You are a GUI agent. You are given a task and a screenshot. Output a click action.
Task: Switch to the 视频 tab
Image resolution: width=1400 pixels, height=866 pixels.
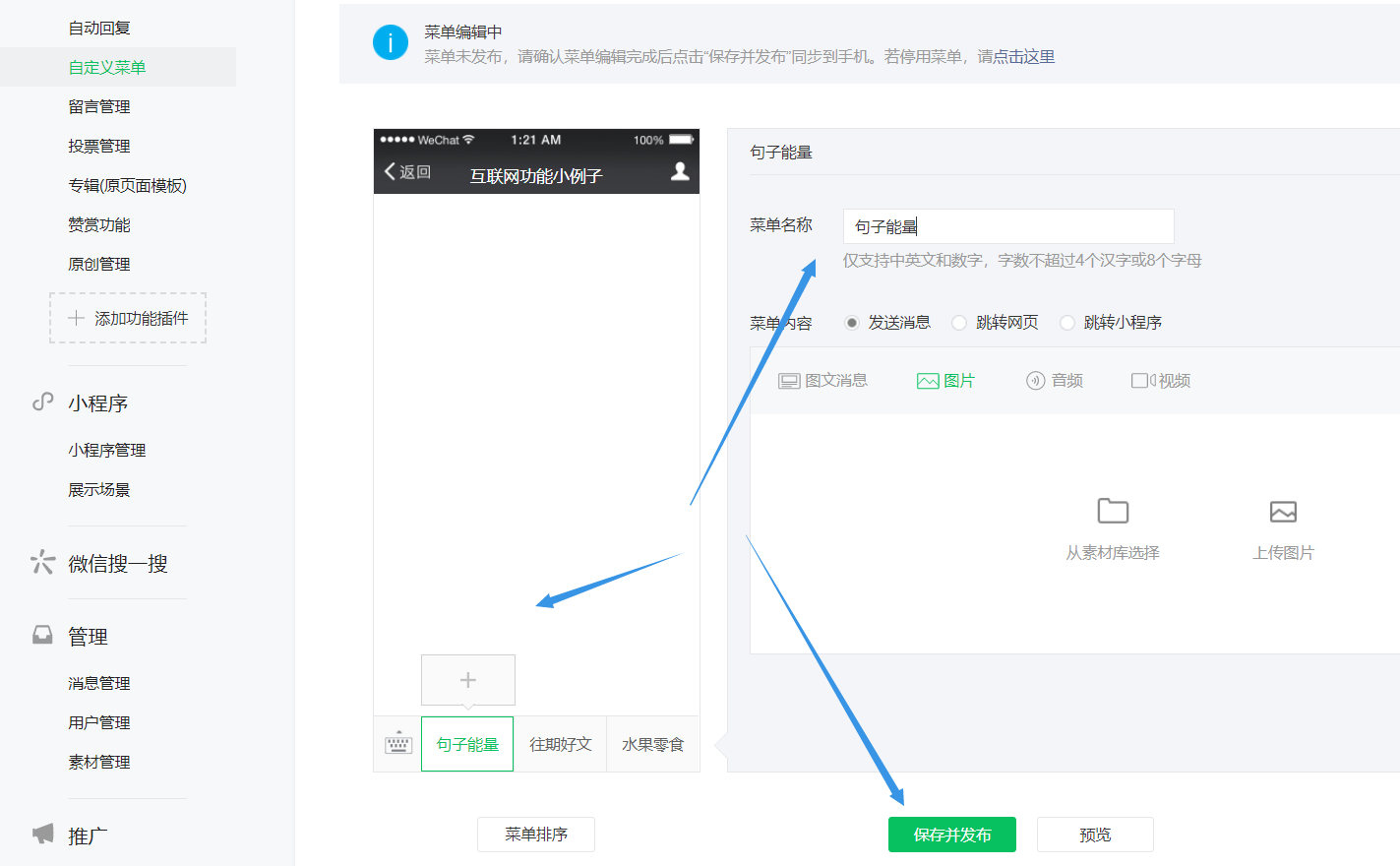click(x=1161, y=381)
